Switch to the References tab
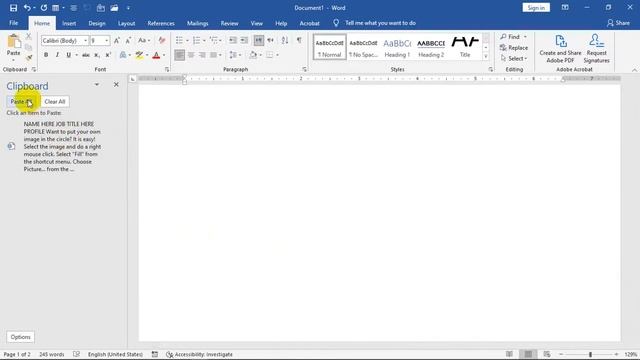 (161, 23)
